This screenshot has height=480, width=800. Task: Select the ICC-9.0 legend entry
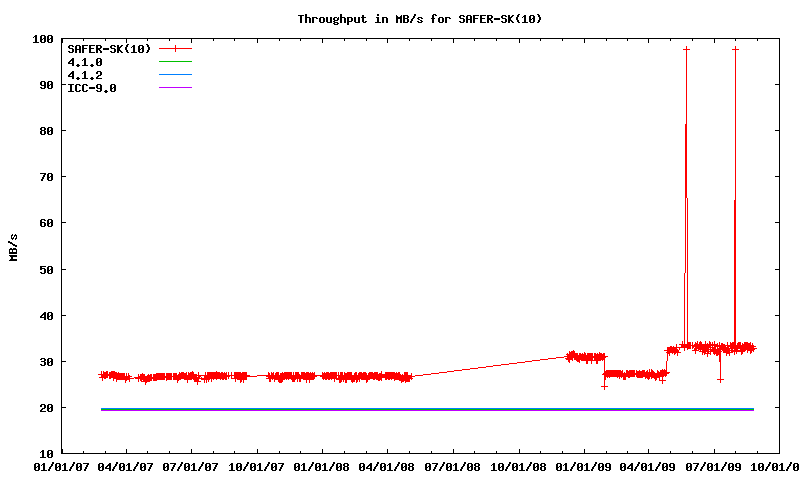coord(92,88)
